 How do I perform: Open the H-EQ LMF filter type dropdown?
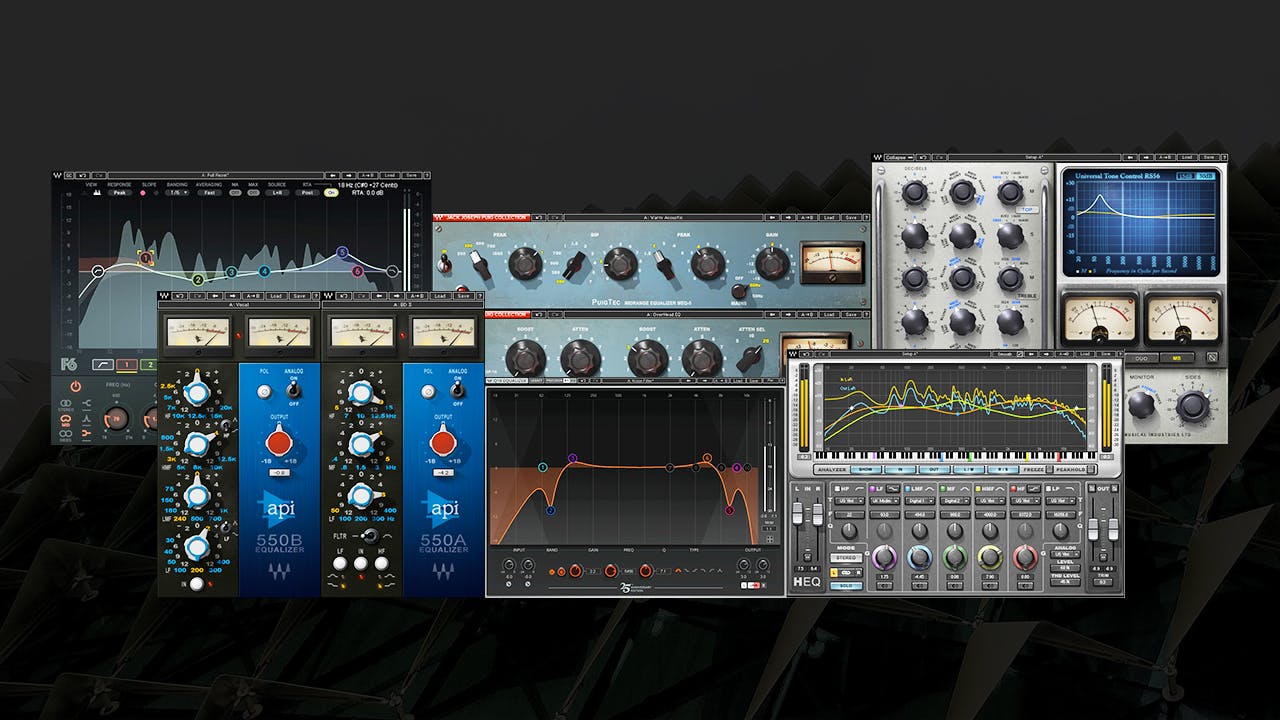click(920, 501)
